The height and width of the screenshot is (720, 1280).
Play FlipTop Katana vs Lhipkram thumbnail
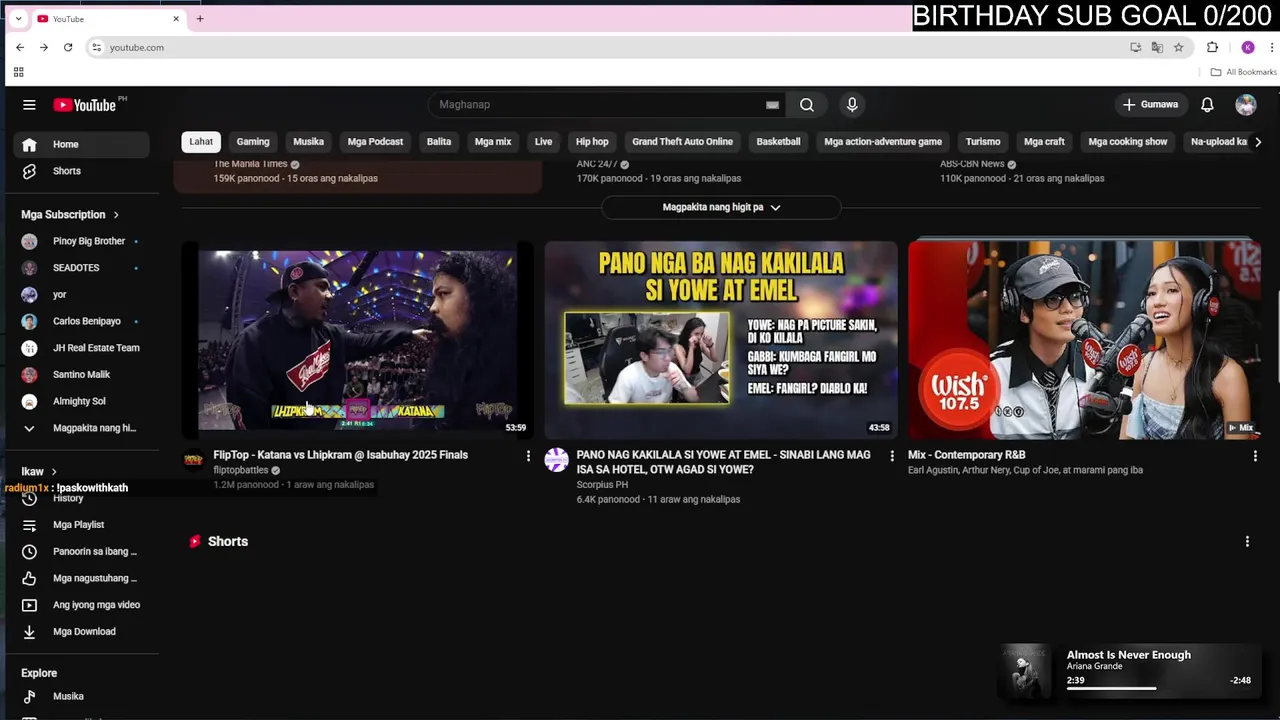pos(357,340)
